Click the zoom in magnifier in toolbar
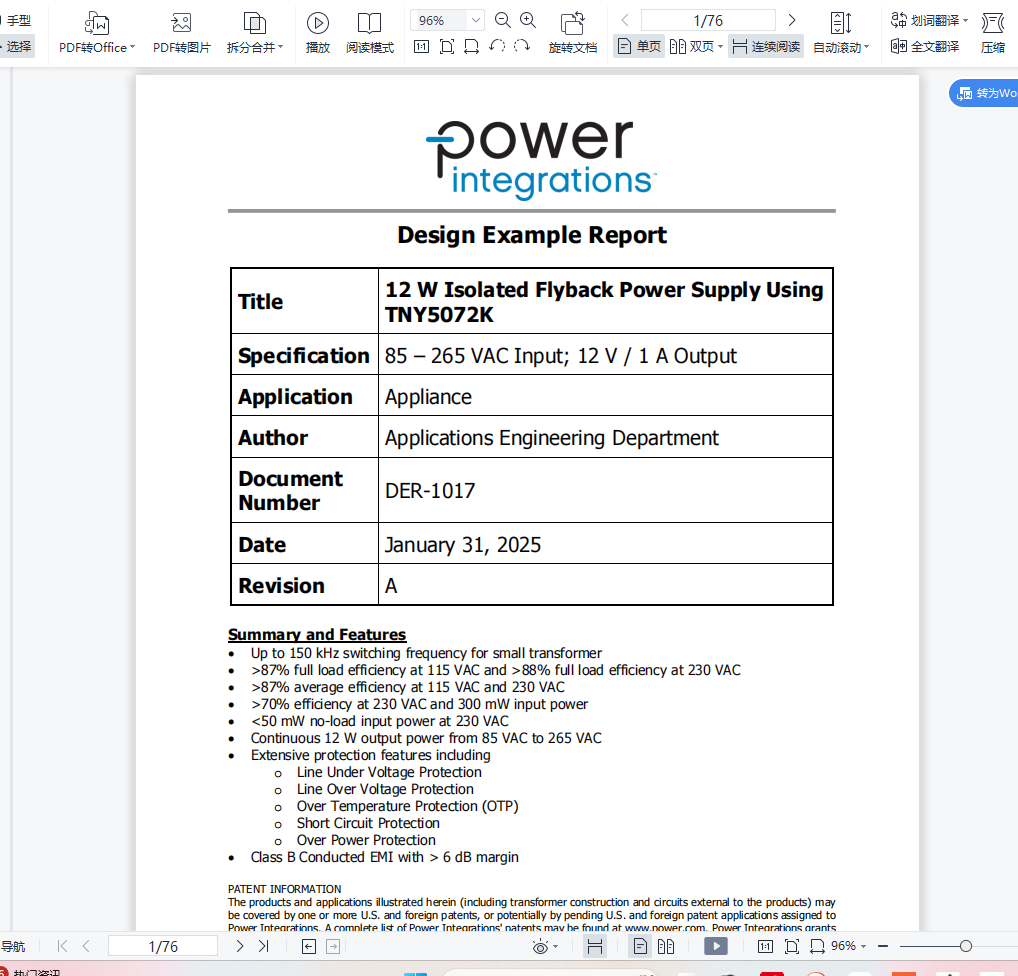Viewport: 1018px width, 976px height. (x=528, y=20)
